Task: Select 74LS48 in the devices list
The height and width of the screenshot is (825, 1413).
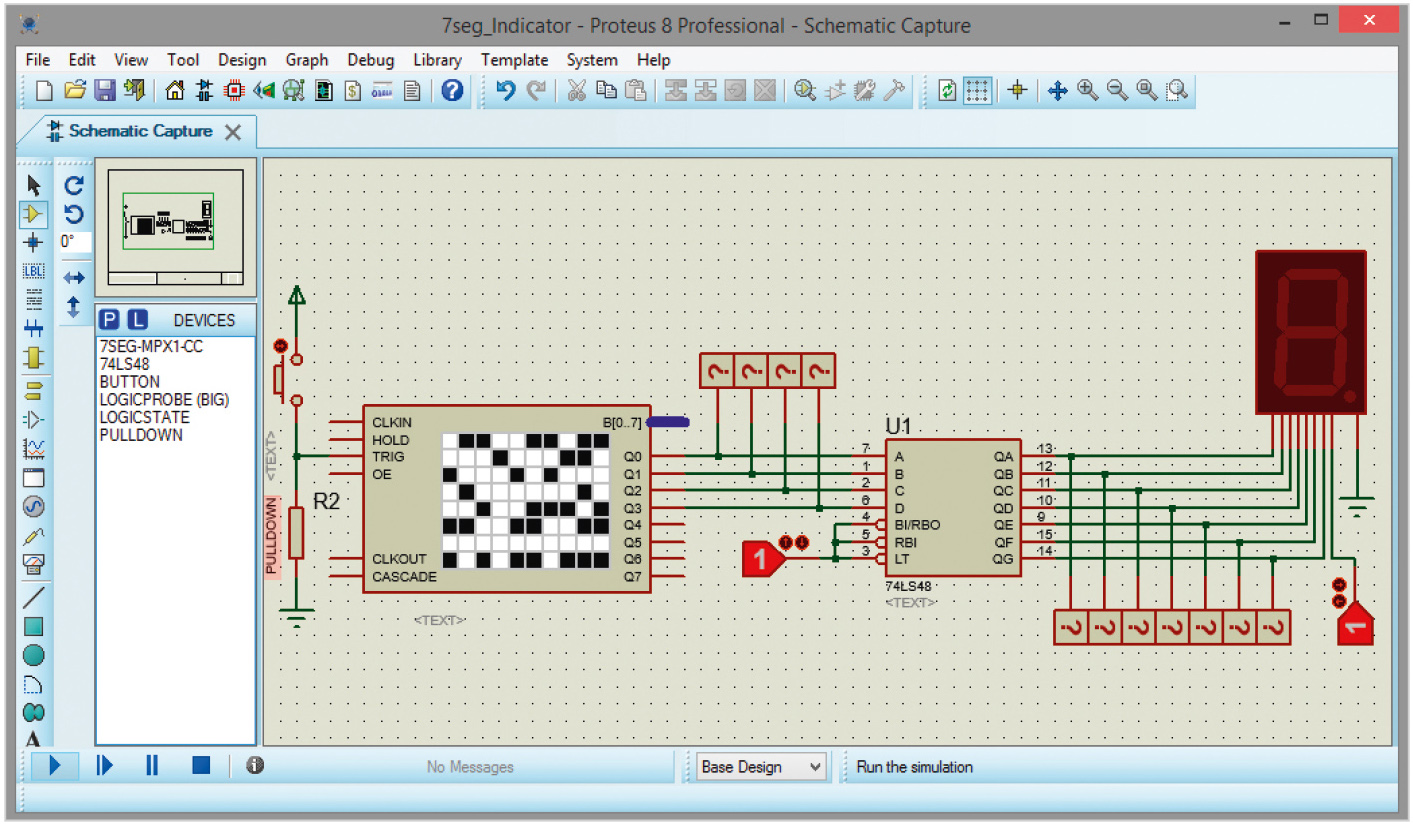Action: click(x=125, y=364)
